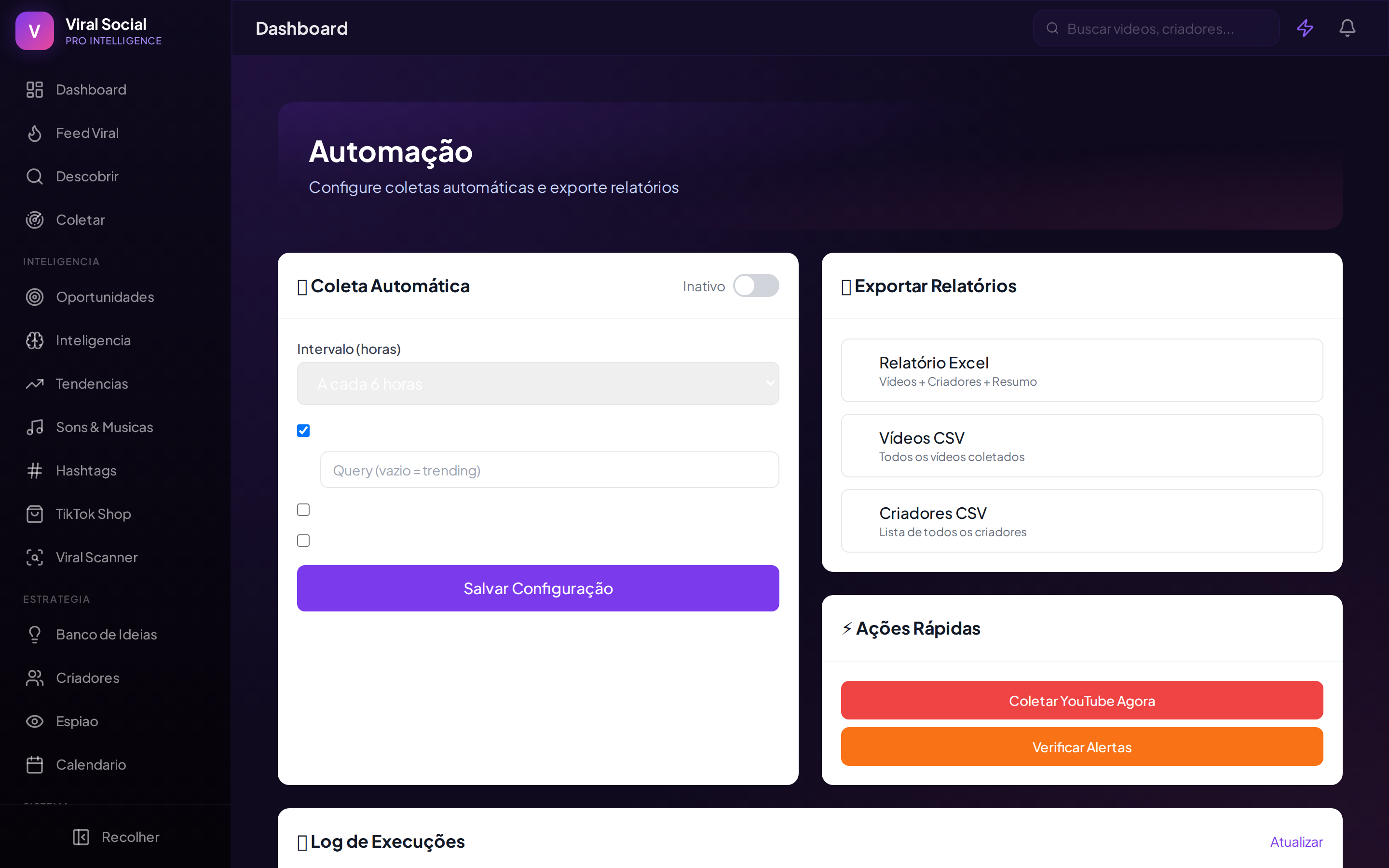Click the Feed Viral flame icon
Image resolution: width=1389 pixels, height=868 pixels.
(x=34, y=133)
